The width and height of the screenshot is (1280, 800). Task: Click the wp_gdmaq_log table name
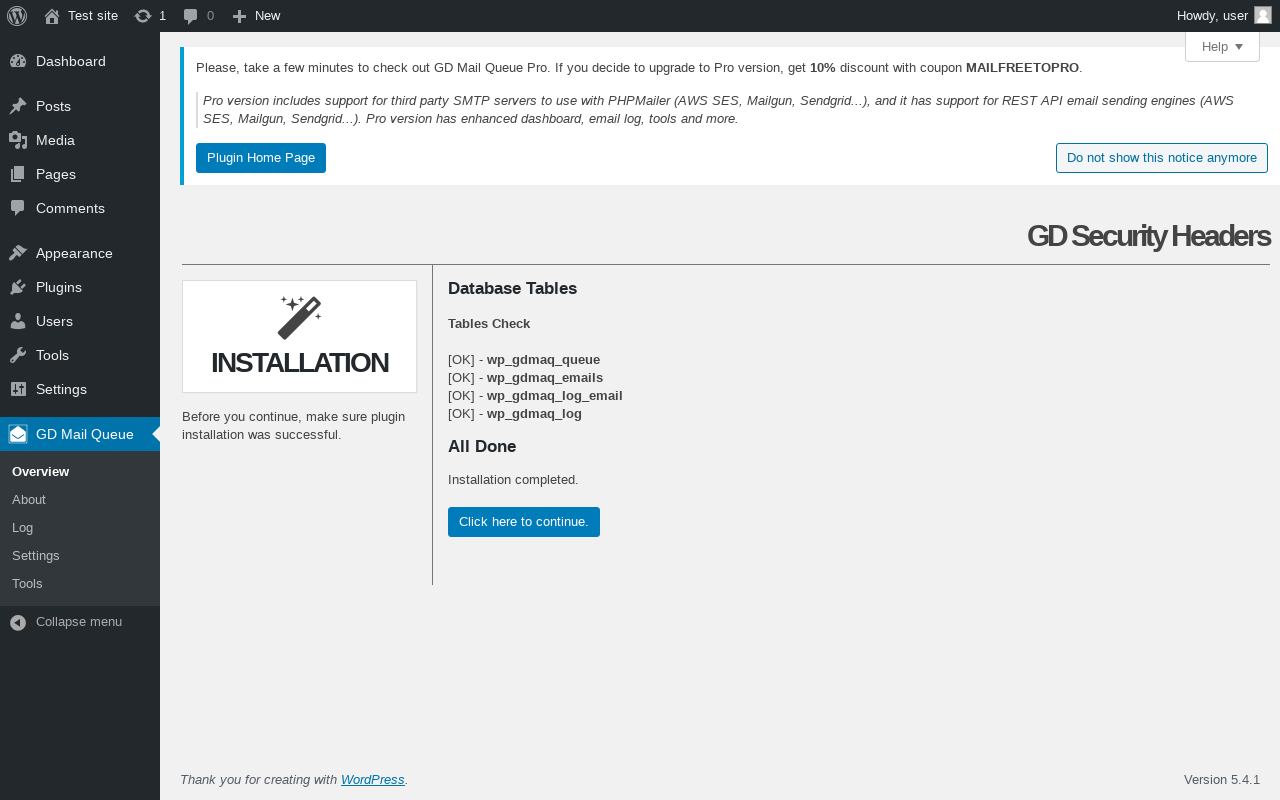click(534, 414)
